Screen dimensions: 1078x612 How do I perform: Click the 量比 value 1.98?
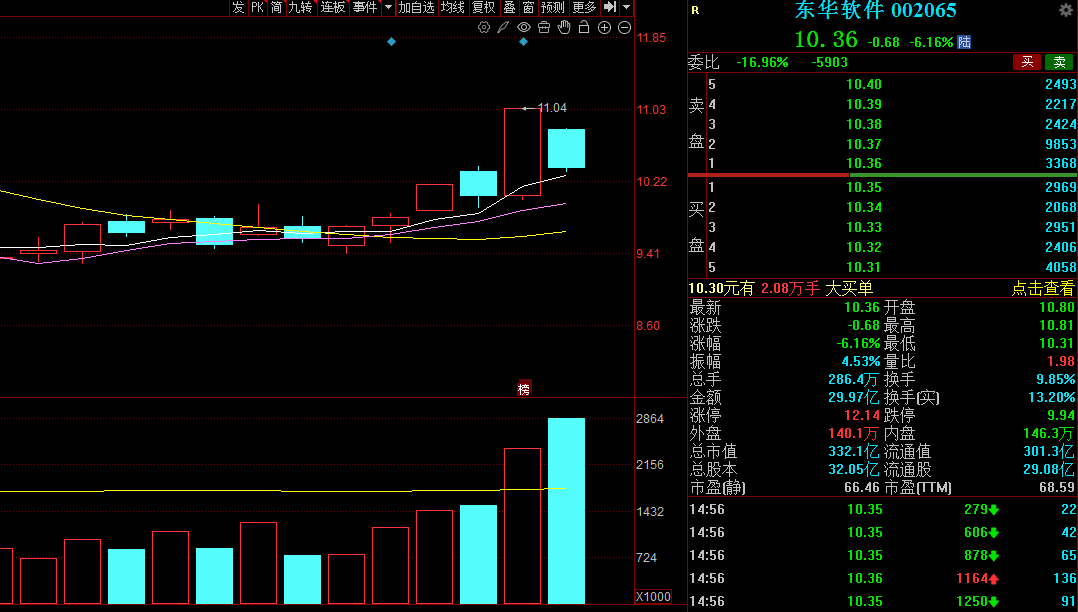coord(1061,362)
